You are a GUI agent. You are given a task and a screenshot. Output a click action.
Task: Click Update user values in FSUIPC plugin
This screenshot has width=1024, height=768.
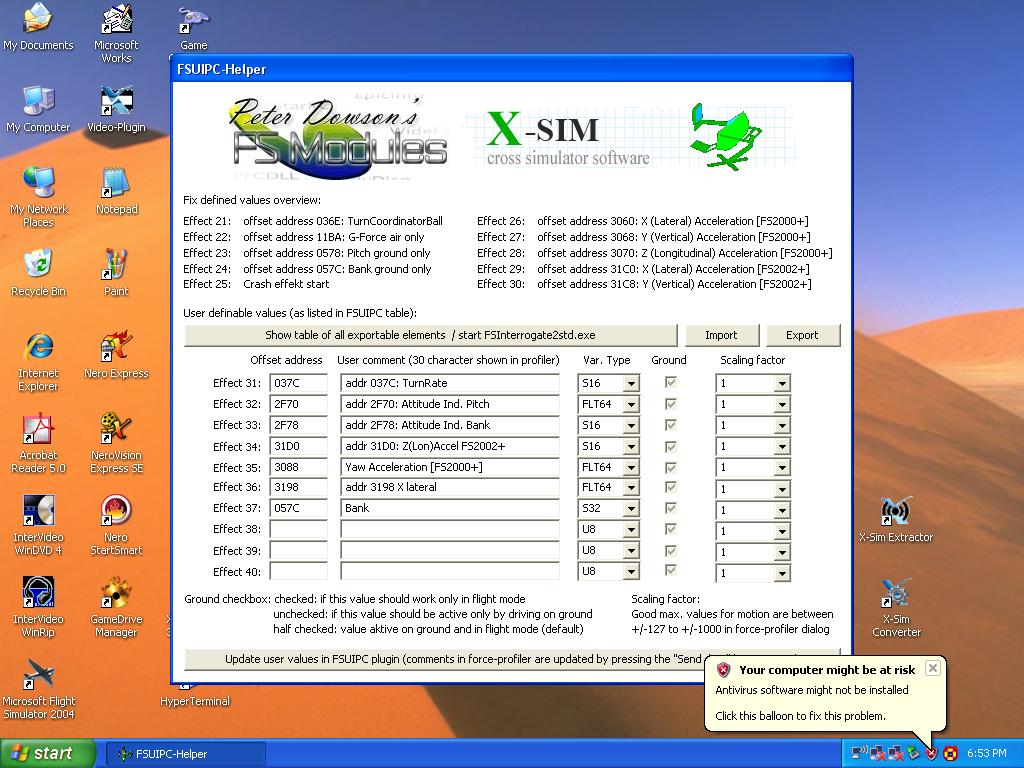click(444, 659)
